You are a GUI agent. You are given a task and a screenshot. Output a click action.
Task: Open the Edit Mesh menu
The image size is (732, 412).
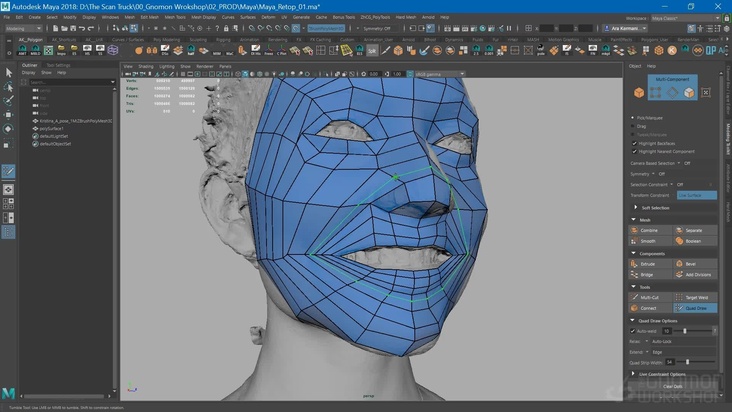149,17
